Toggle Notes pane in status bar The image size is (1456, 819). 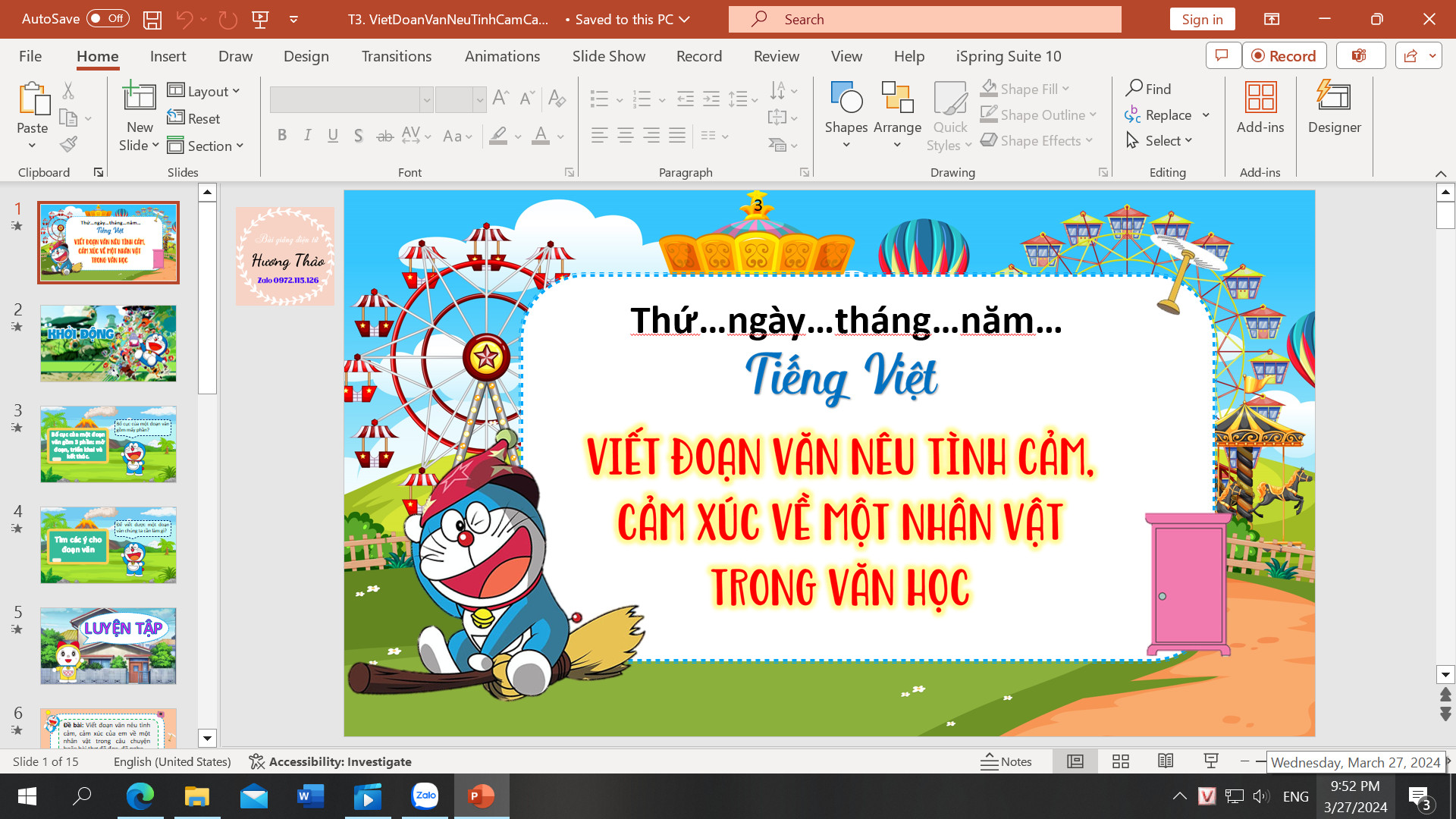tap(1006, 761)
